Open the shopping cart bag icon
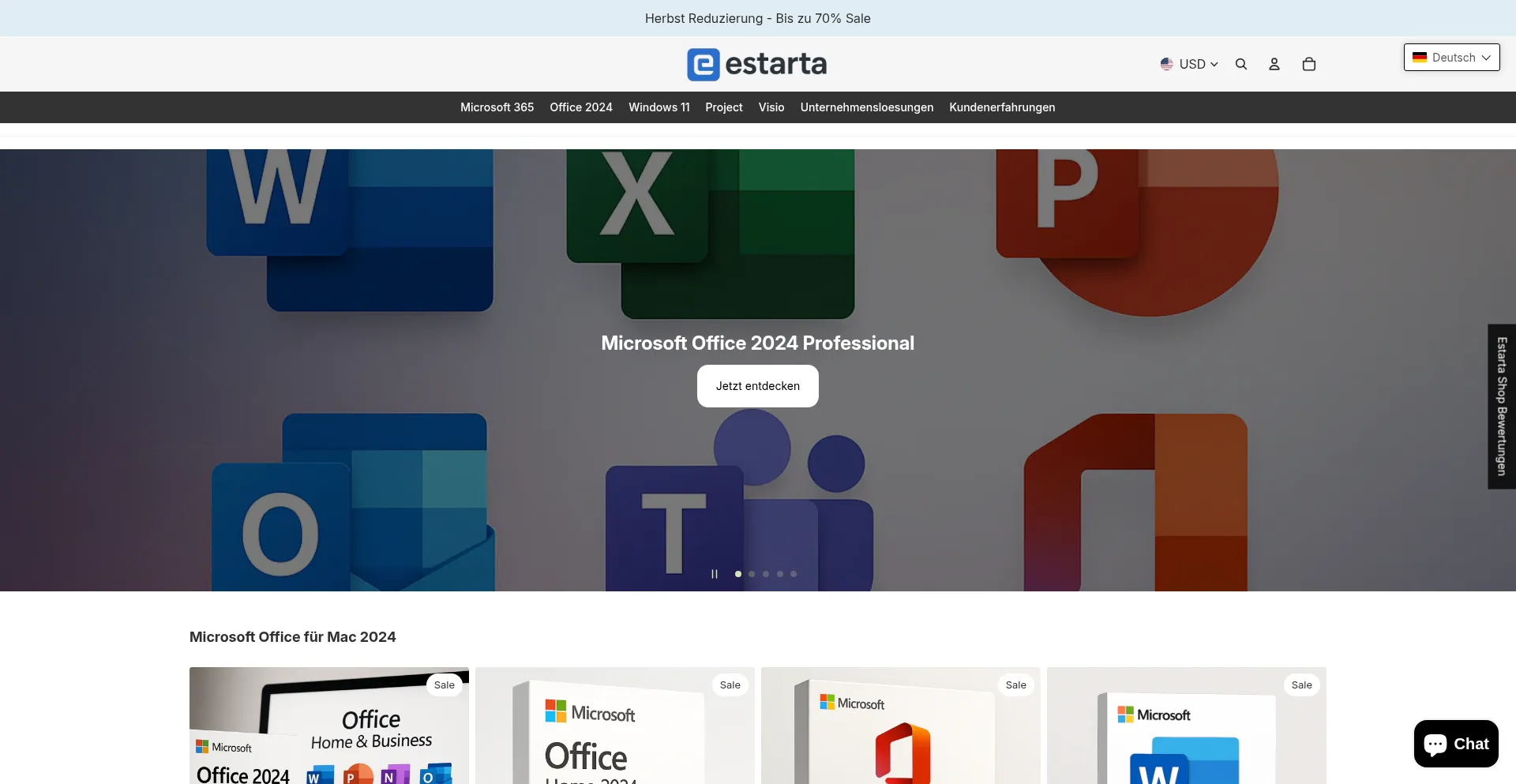Screen dimensions: 1516x784 point(1309,64)
